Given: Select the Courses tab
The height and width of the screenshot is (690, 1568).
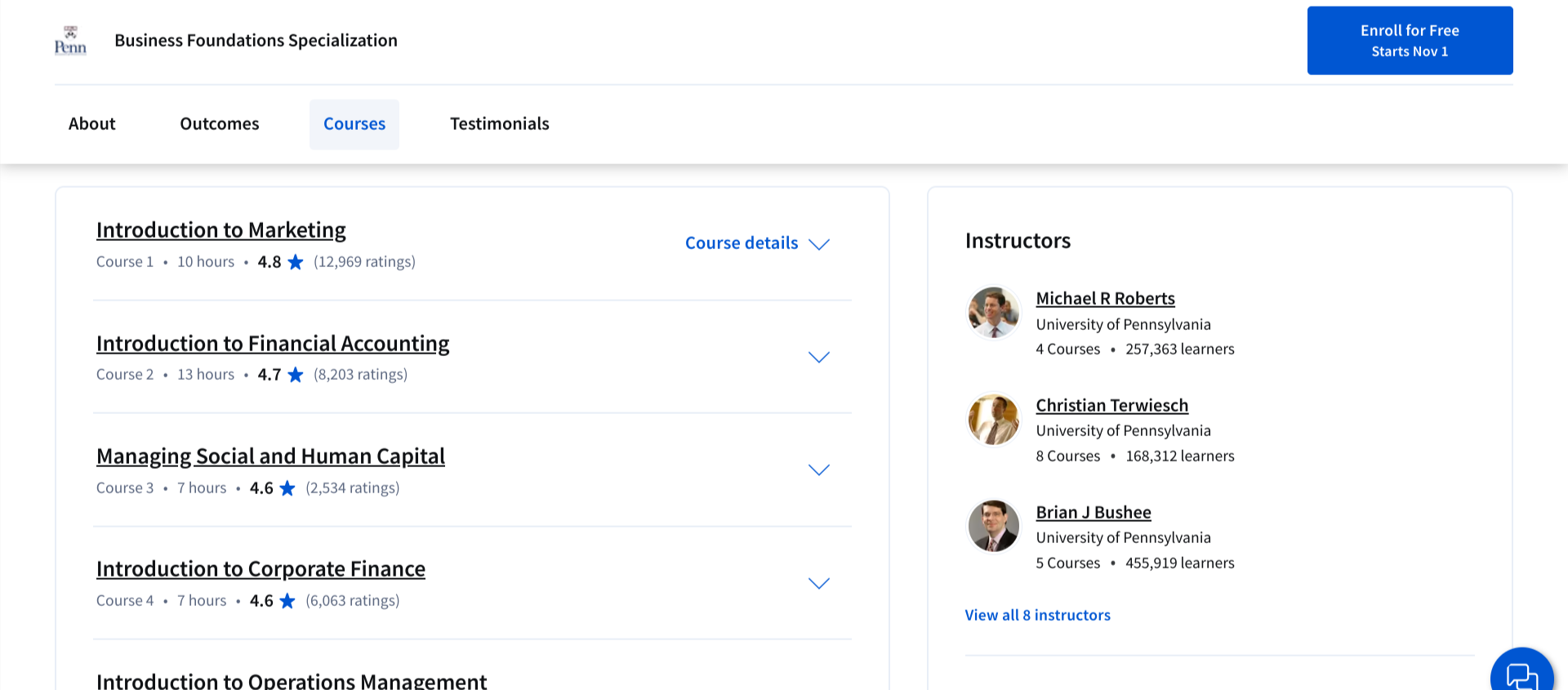Looking at the screenshot, I should pos(354,124).
